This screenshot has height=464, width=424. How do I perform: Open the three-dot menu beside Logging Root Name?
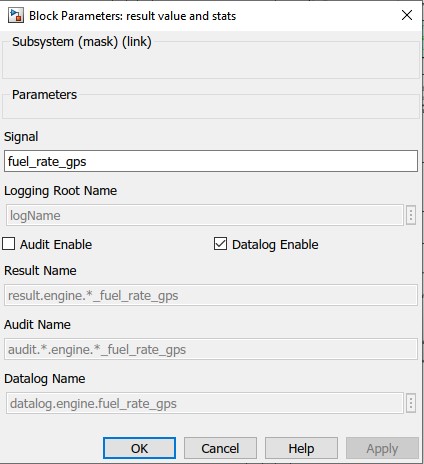[411, 215]
